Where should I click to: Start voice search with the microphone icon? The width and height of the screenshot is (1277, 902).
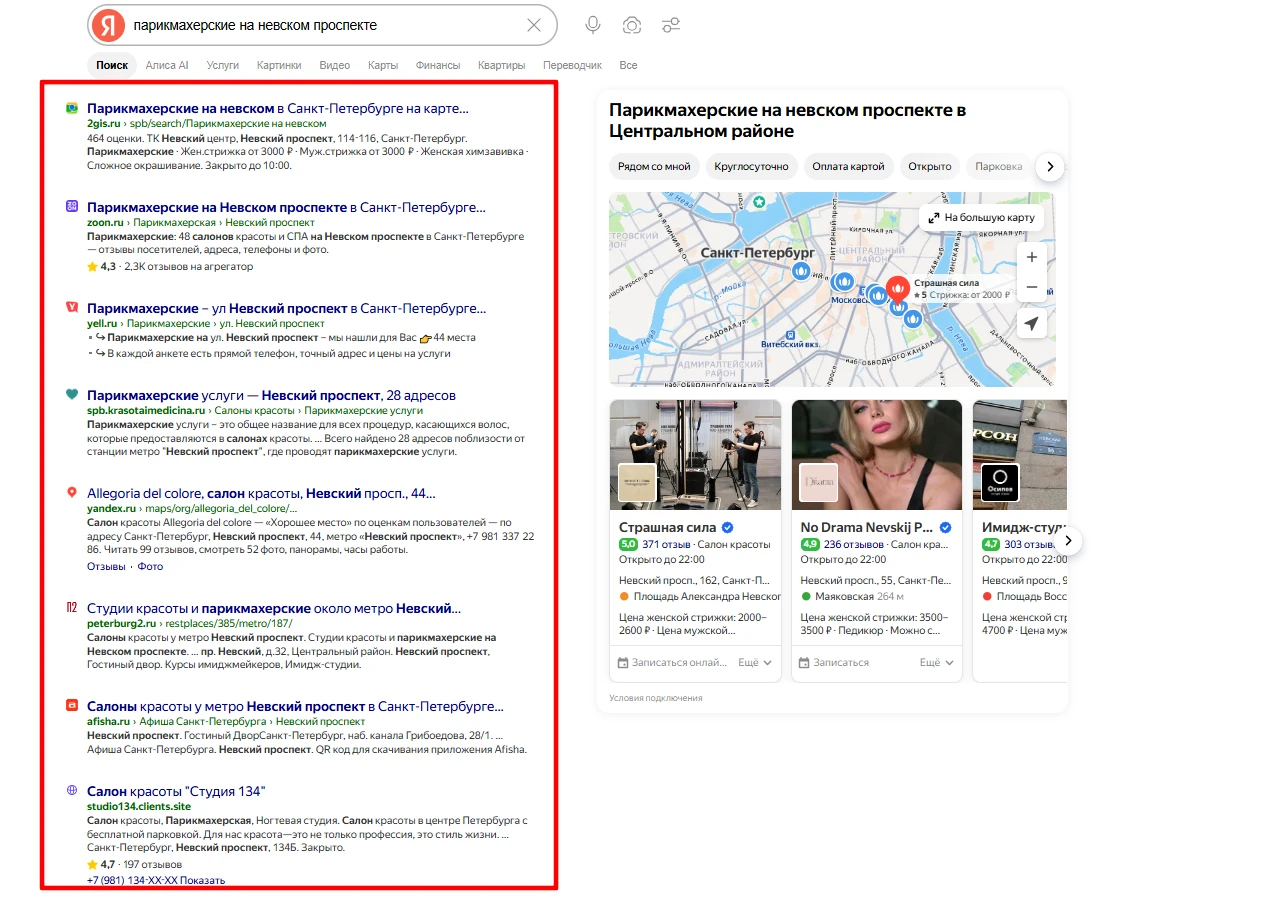593,25
